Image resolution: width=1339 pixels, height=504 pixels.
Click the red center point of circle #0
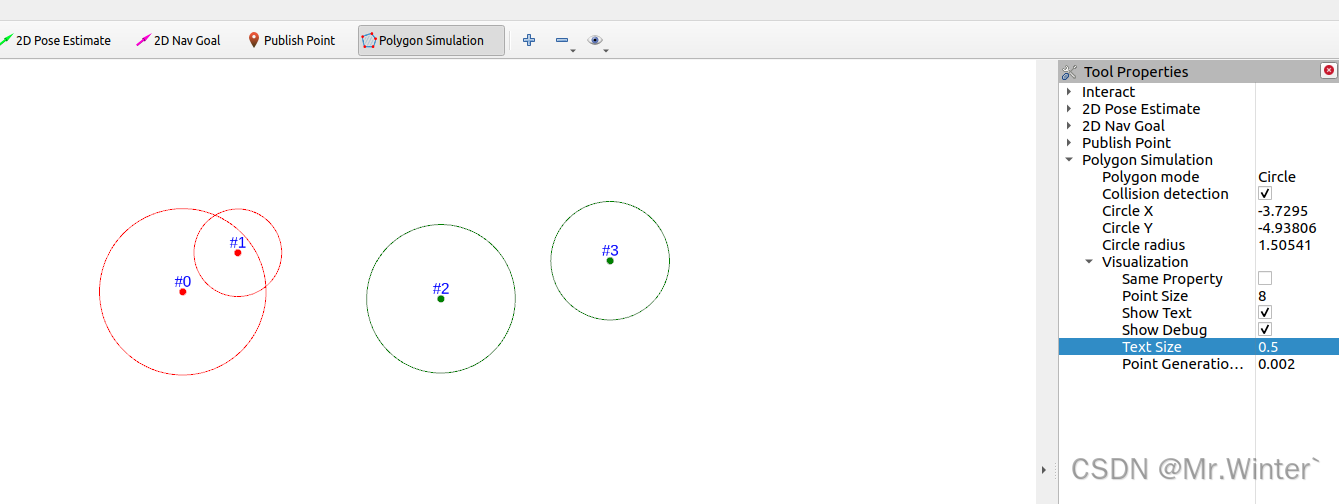point(182,292)
